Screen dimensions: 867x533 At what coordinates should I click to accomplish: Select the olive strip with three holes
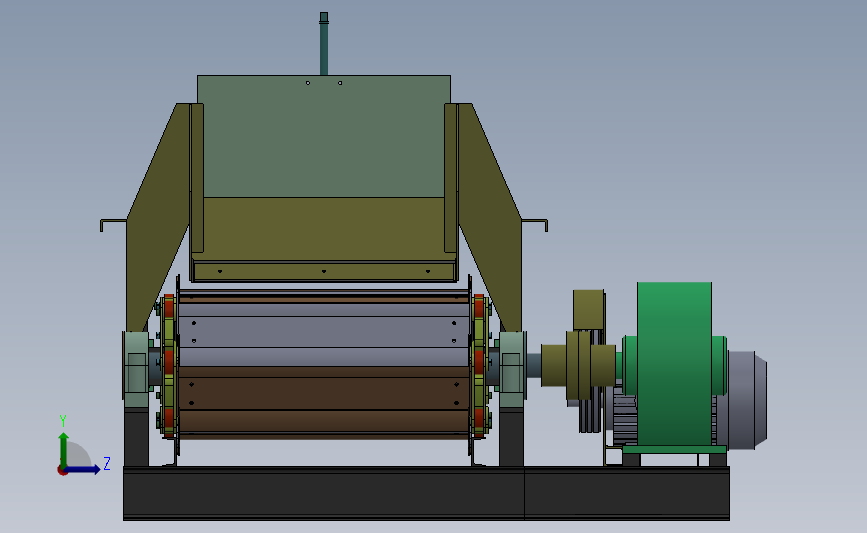click(x=324, y=271)
